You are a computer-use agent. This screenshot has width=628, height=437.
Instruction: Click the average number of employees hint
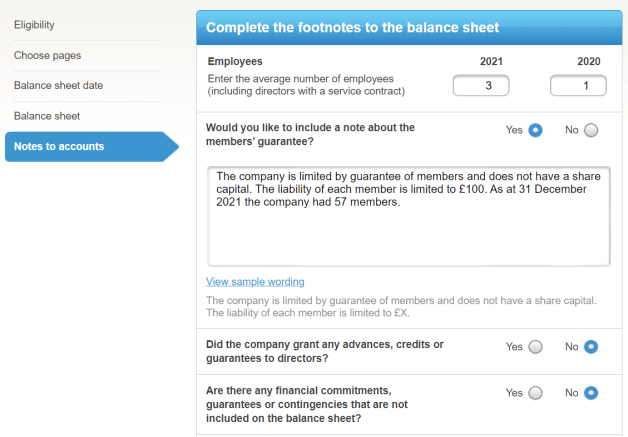tap(305, 85)
